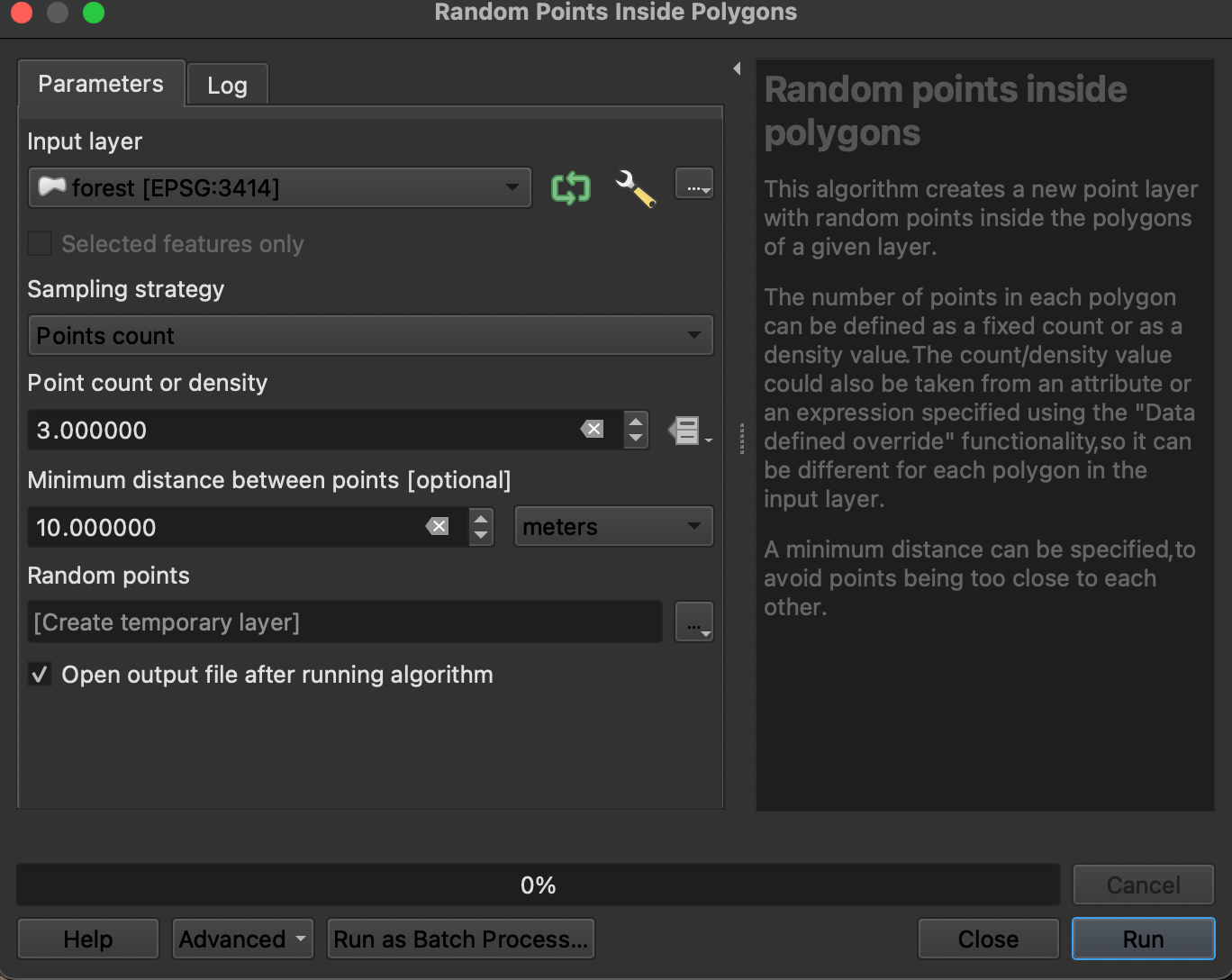Decrease point count with down arrow

(x=636, y=440)
